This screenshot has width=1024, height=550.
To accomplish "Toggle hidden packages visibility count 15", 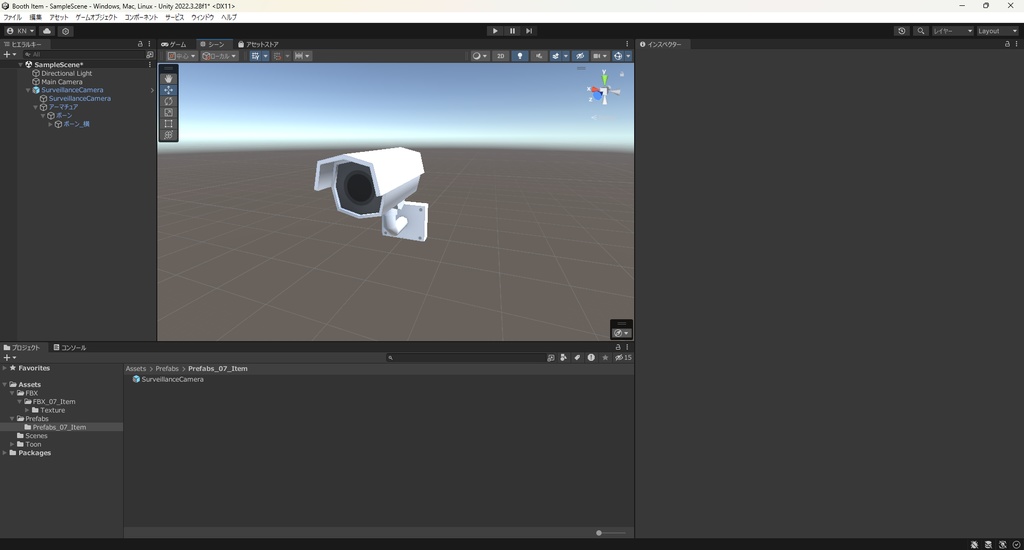I will (x=623, y=357).
